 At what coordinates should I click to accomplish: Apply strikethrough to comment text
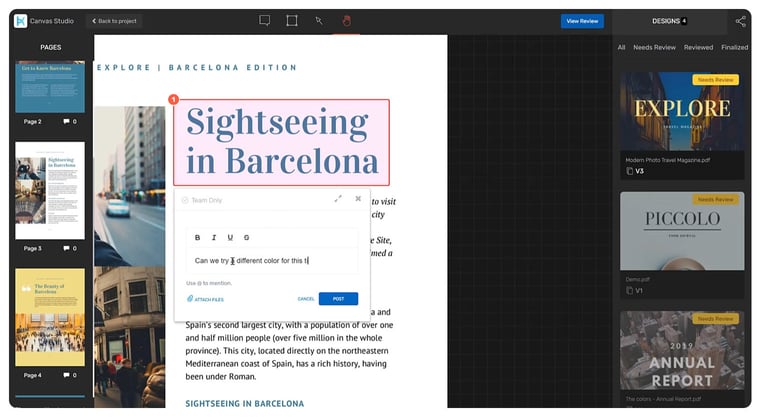[x=247, y=237]
